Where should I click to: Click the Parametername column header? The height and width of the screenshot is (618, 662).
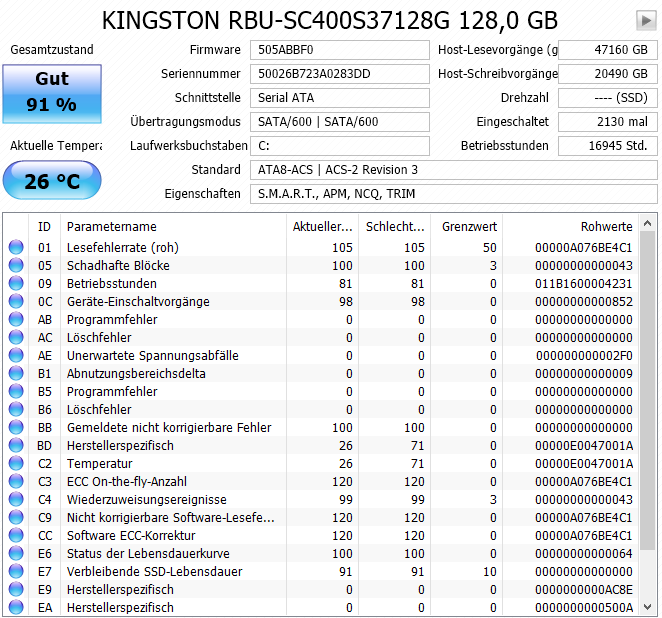click(174, 227)
